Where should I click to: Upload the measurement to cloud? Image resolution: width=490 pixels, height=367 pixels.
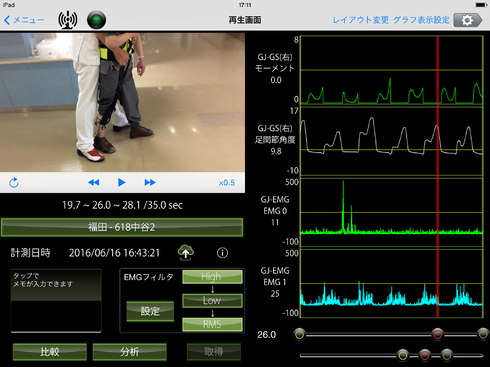[186, 253]
